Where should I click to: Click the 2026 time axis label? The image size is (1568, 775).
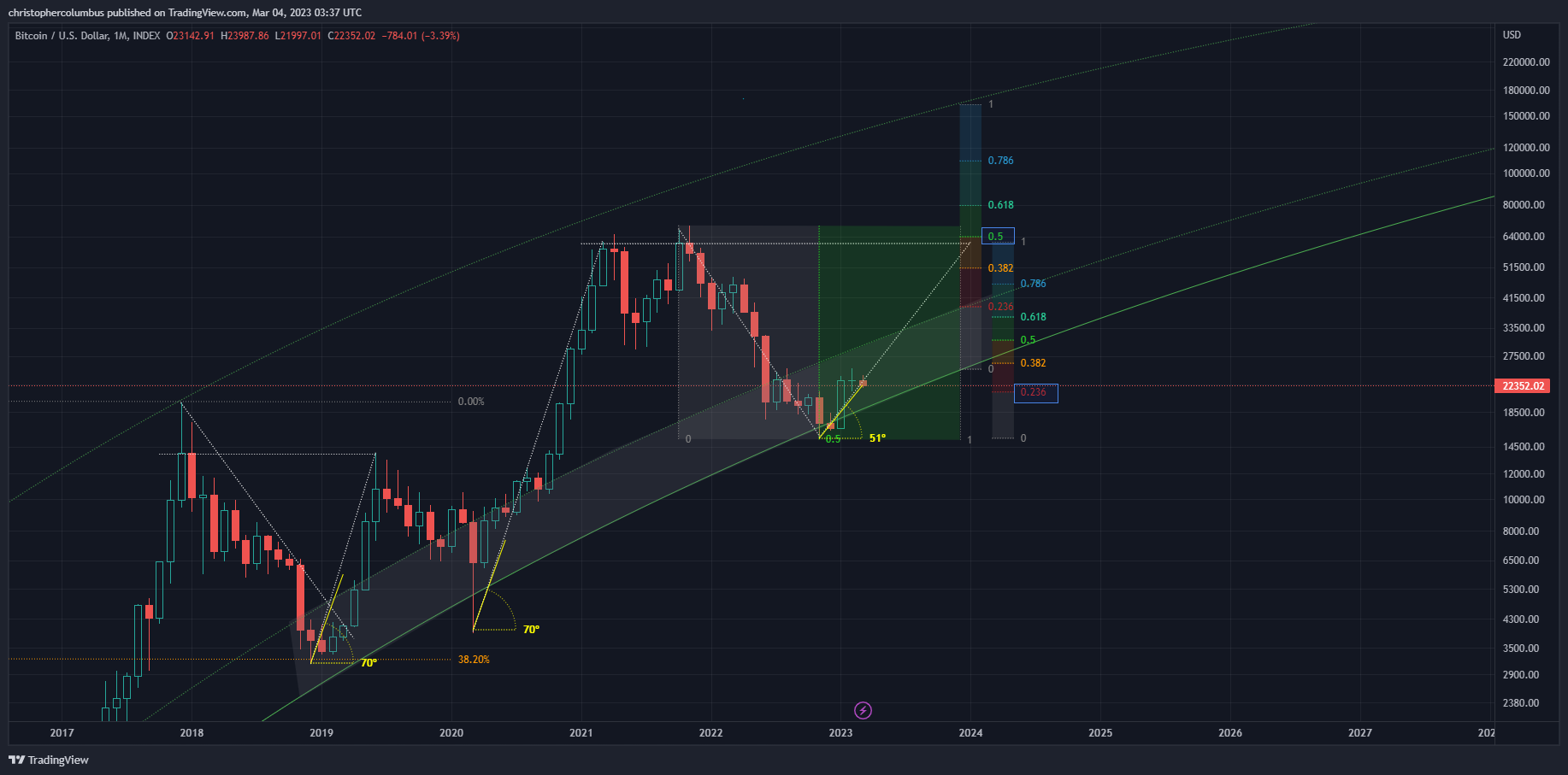(x=1230, y=732)
